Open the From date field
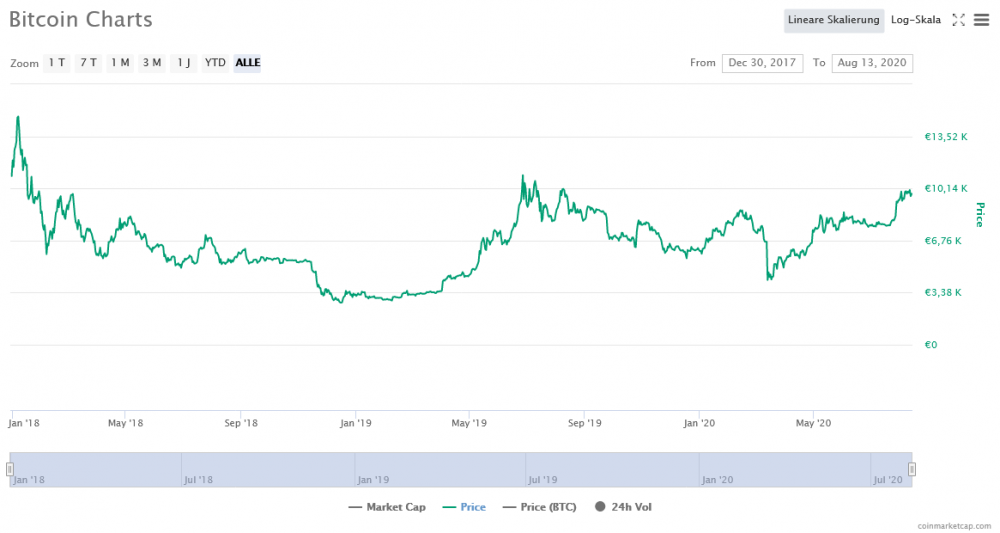Image resolution: width=1000 pixels, height=533 pixels. (x=762, y=62)
